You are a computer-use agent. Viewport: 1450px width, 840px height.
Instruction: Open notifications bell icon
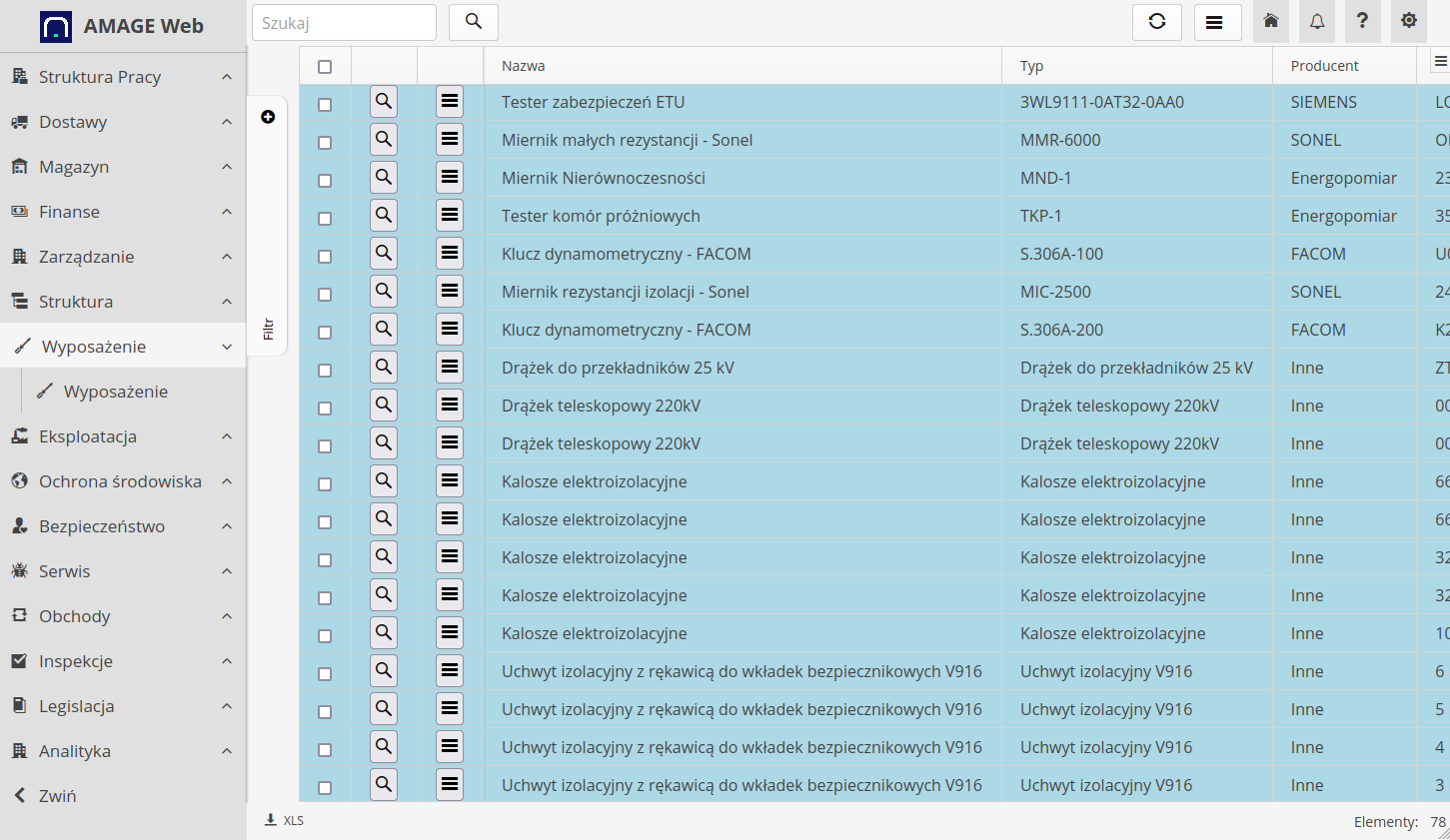pos(1317,21)
